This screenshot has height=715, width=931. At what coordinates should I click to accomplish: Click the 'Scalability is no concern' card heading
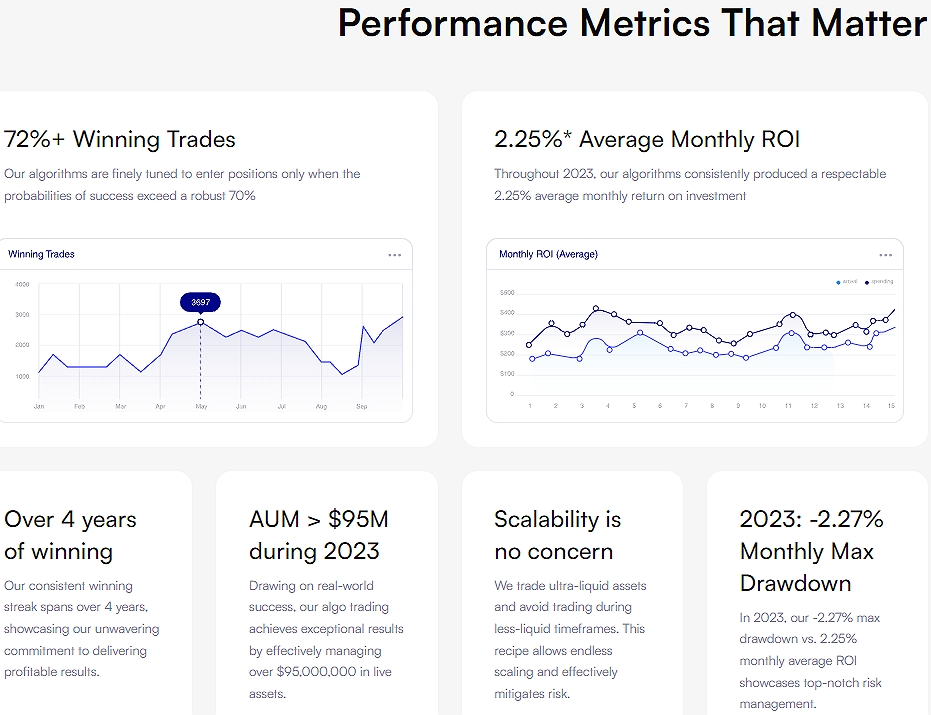pyautogui.click(x=557, y=535)
